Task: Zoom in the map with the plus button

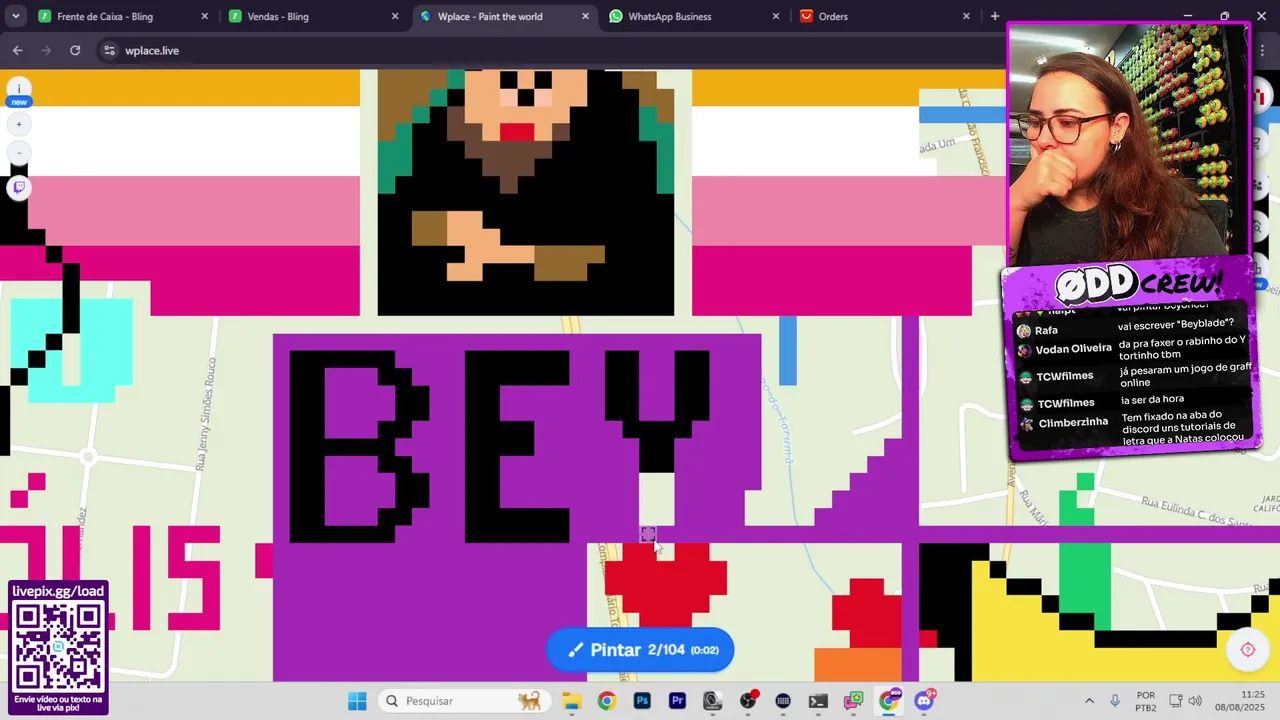Action: coord(19,124)
